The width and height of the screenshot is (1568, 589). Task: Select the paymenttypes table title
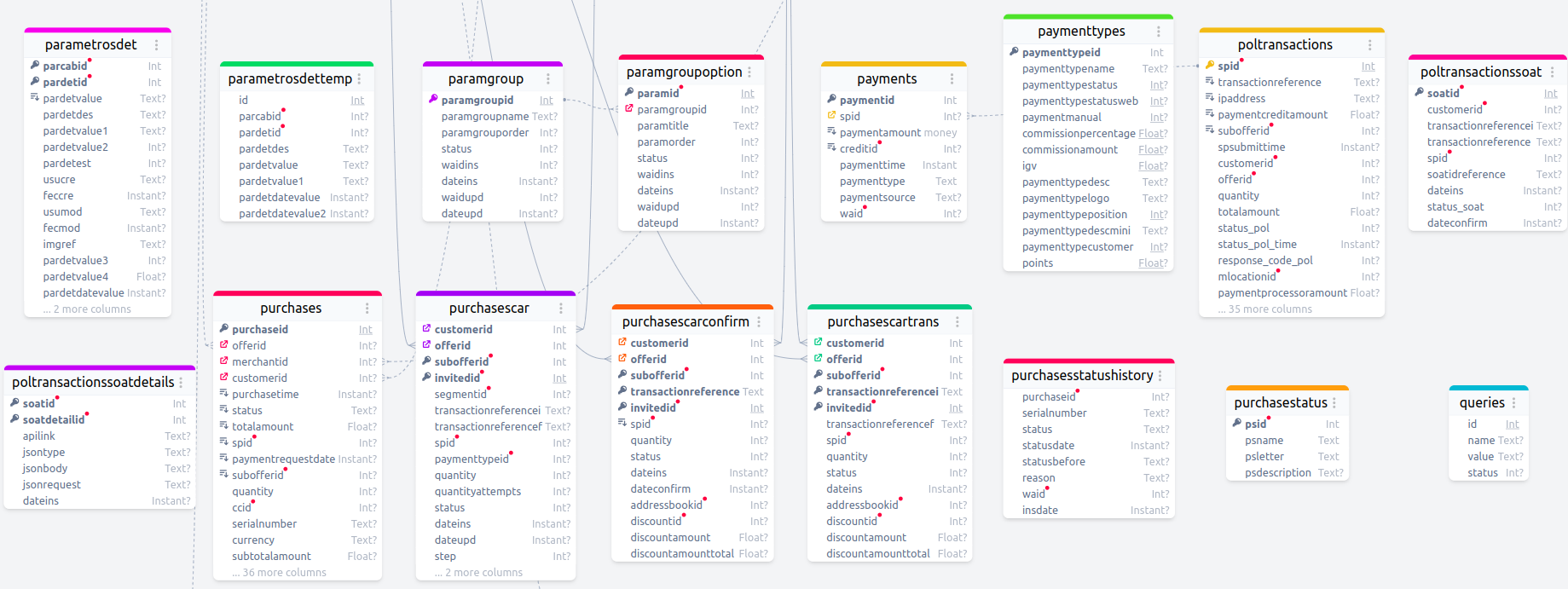pyautogui.click(x=1080, y=32)
